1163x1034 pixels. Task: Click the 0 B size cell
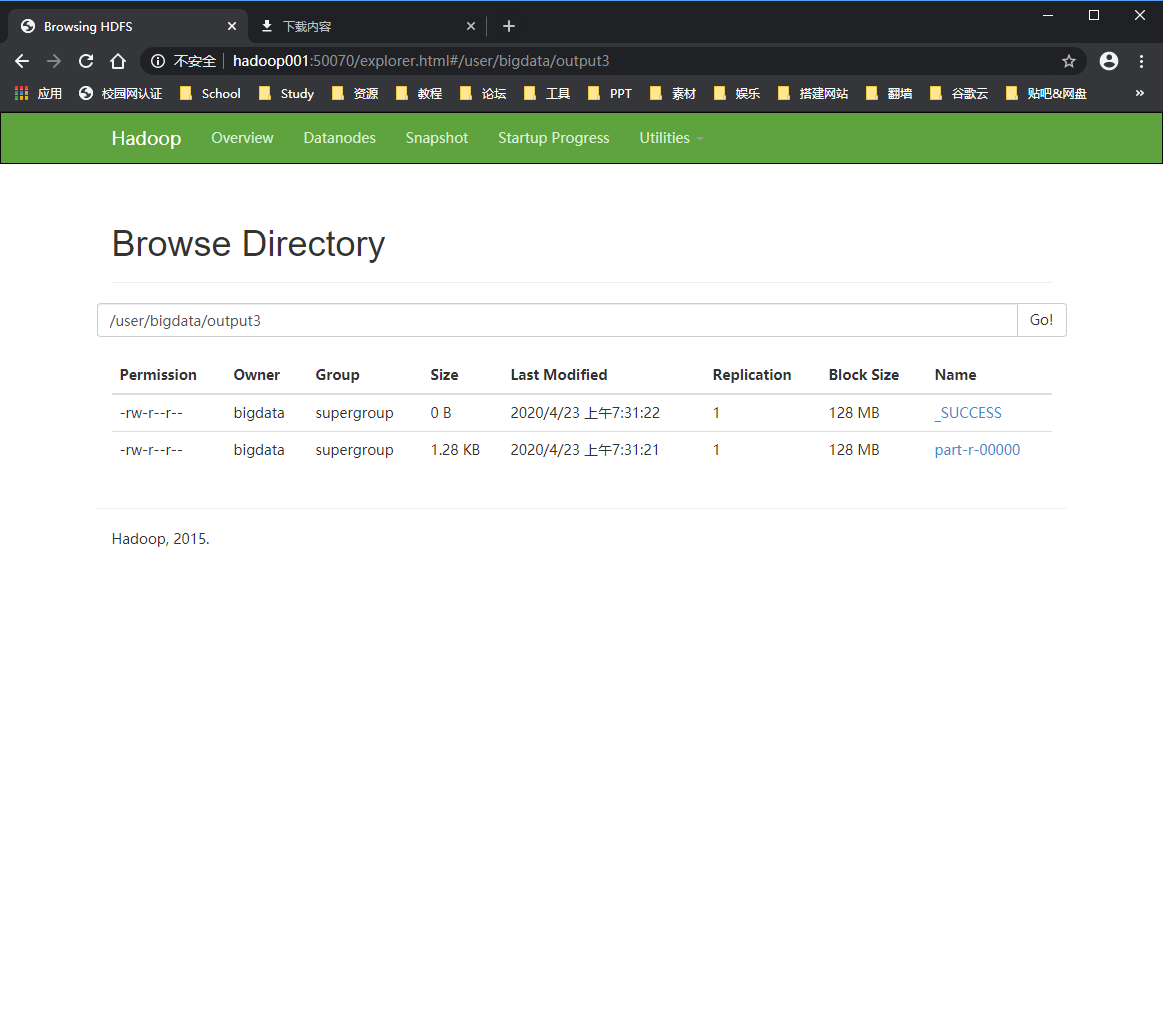(441, 413)
